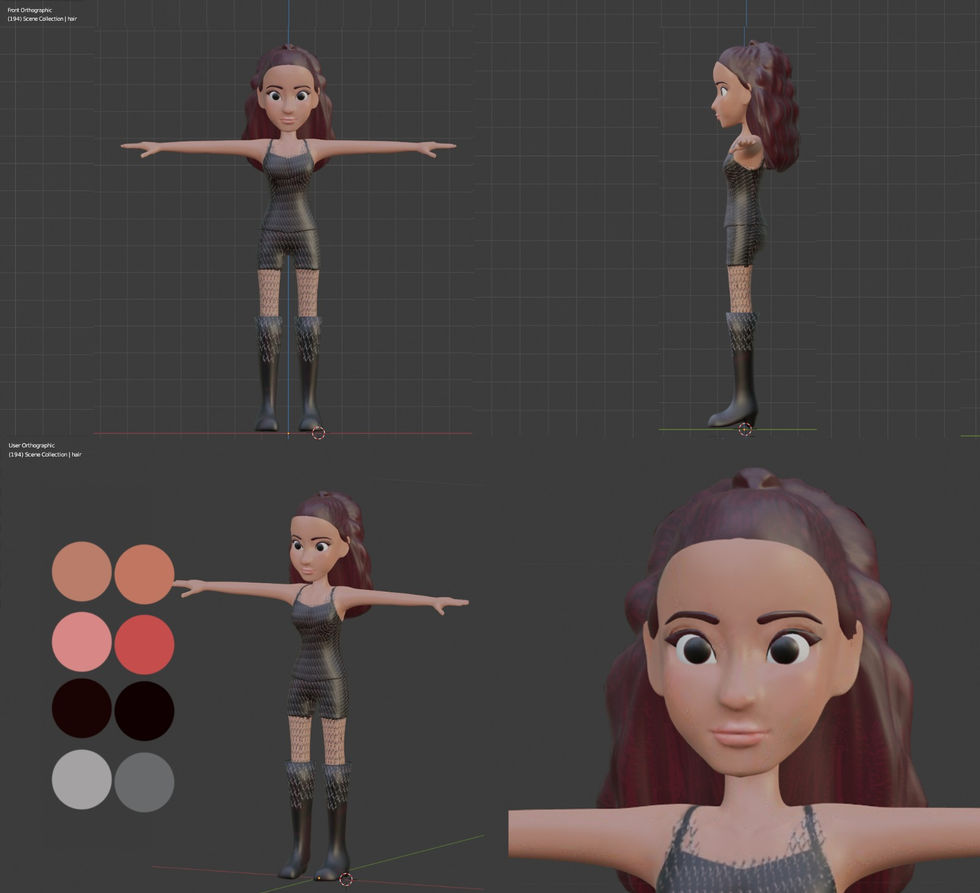
Task: Click the 3D cursor in the side view
Action: pos(744,429)
